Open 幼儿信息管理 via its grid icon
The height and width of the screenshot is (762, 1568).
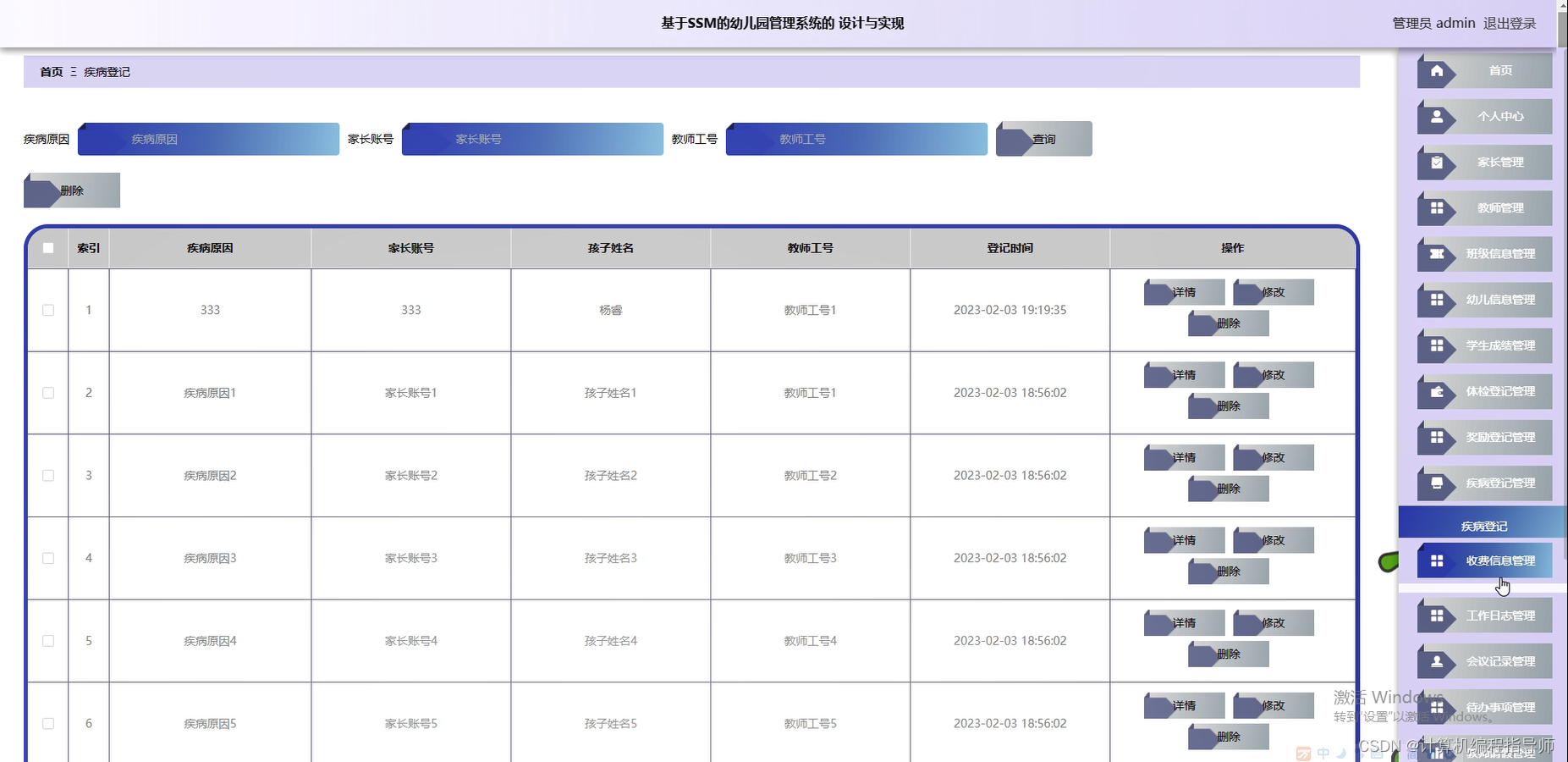(x=1437, y=300)
